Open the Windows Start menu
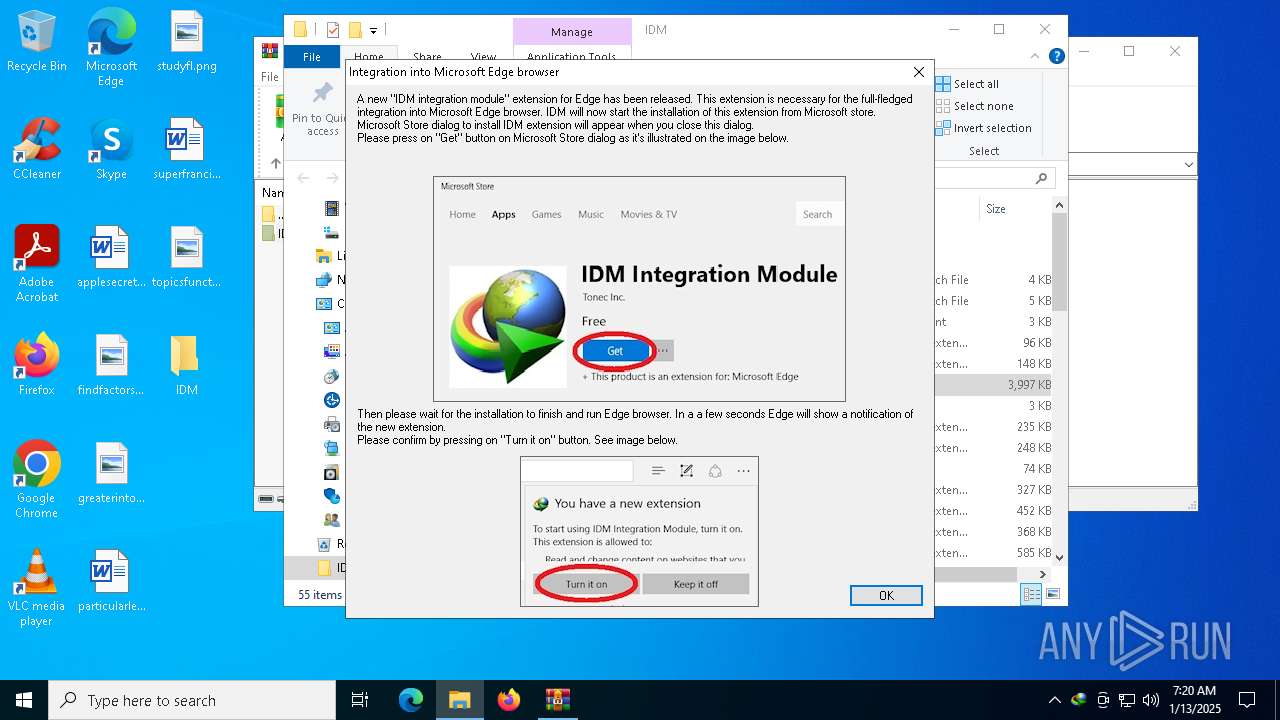1280x720 pixels. [24, 700]
